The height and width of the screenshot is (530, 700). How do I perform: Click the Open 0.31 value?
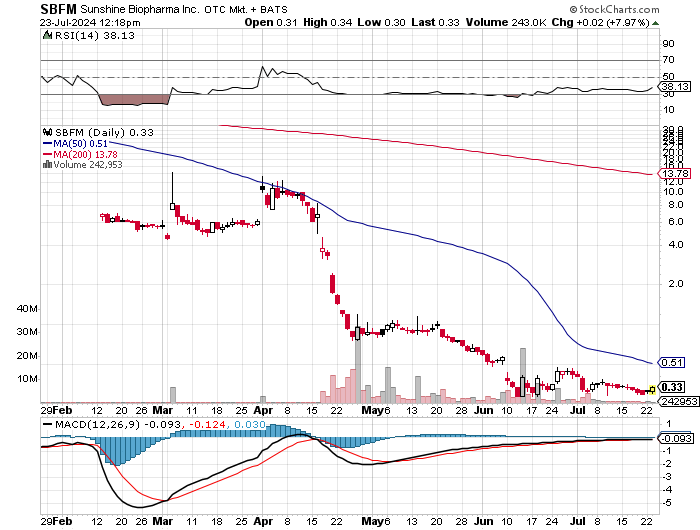click(271, 22)
